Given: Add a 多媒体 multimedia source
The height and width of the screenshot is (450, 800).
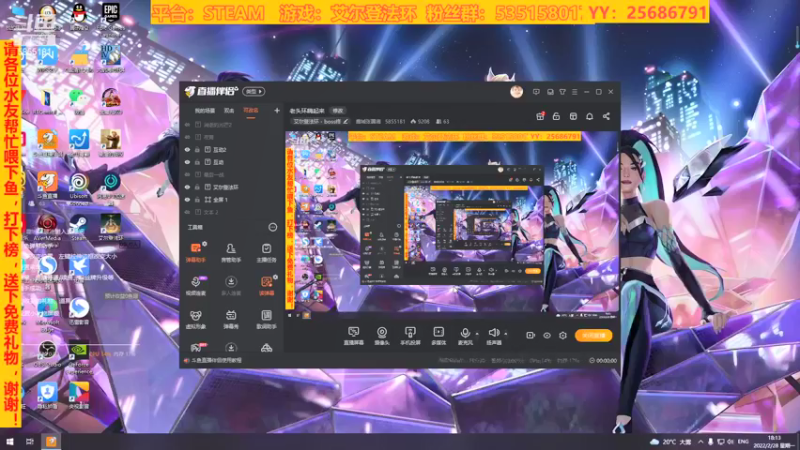Looking at the screenshot, I should coord(438,336).
